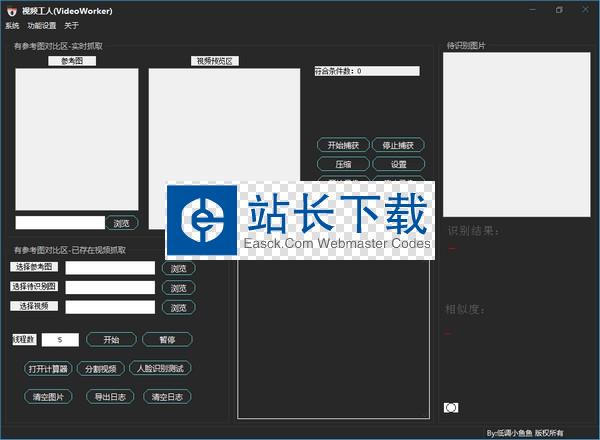Click the 人脸识别测试 button
The width and height of the screenshot is (600, 440).
[x=160, y=368]
